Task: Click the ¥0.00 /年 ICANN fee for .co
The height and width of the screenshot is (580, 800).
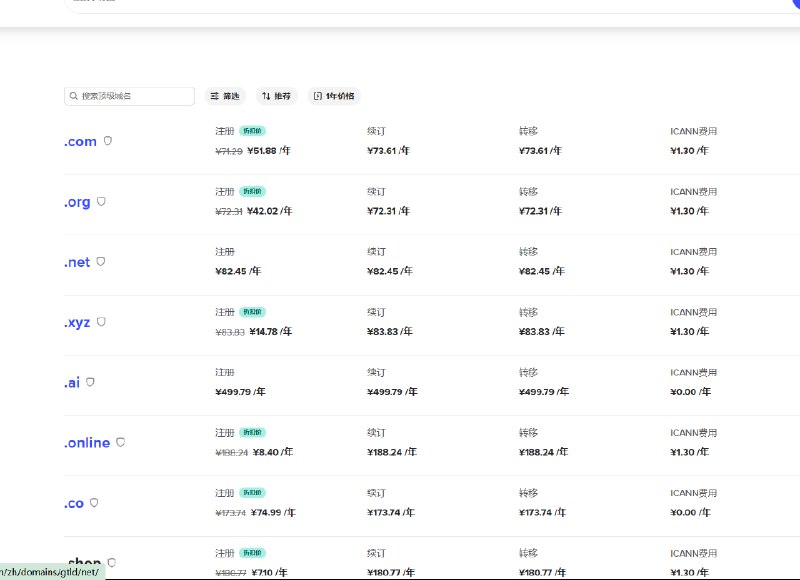Action: [691, 512]
